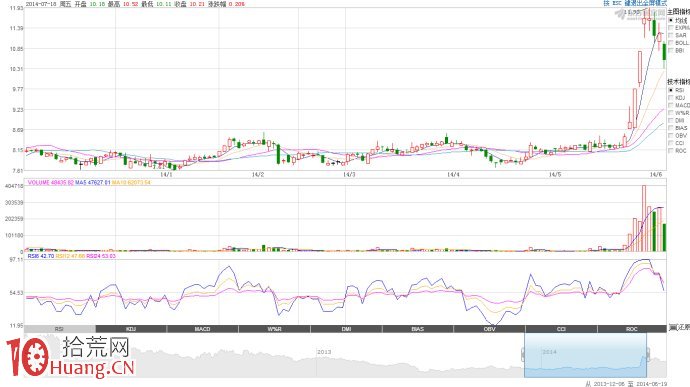
Task: Switch to the CCI tab below the chart
Action: (x=561, y=329)
